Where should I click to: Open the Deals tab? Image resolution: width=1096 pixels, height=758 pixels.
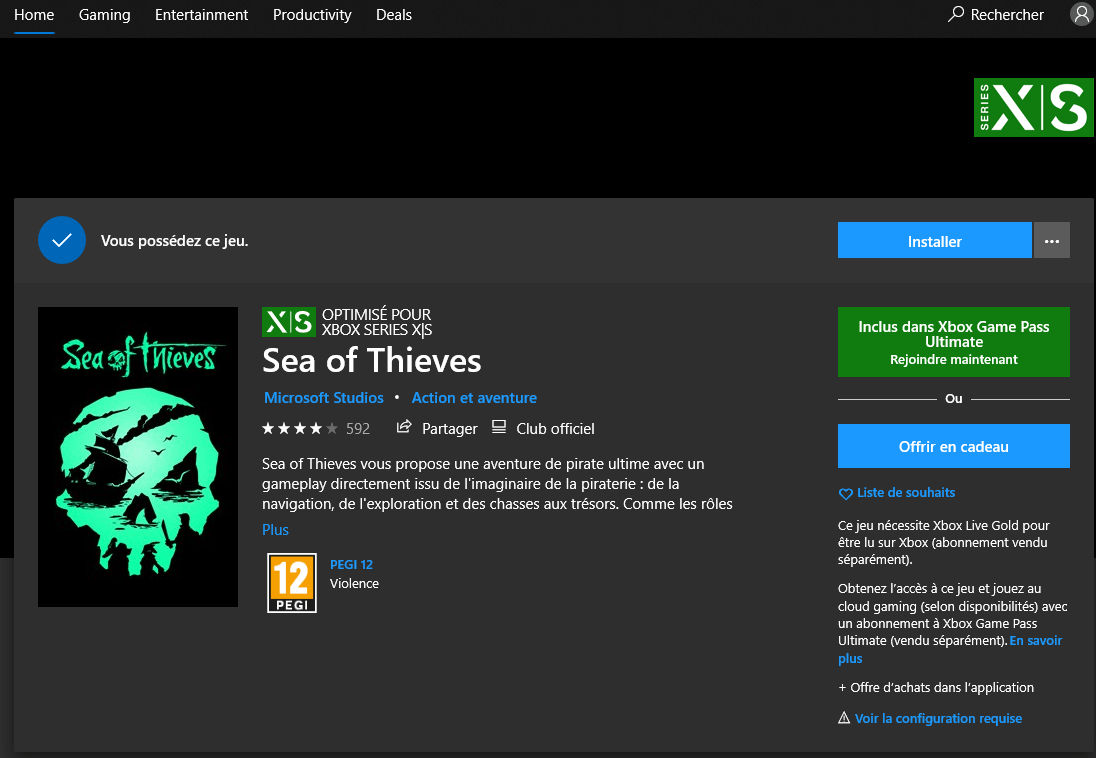pyautogui.click(x=394, y=15)
